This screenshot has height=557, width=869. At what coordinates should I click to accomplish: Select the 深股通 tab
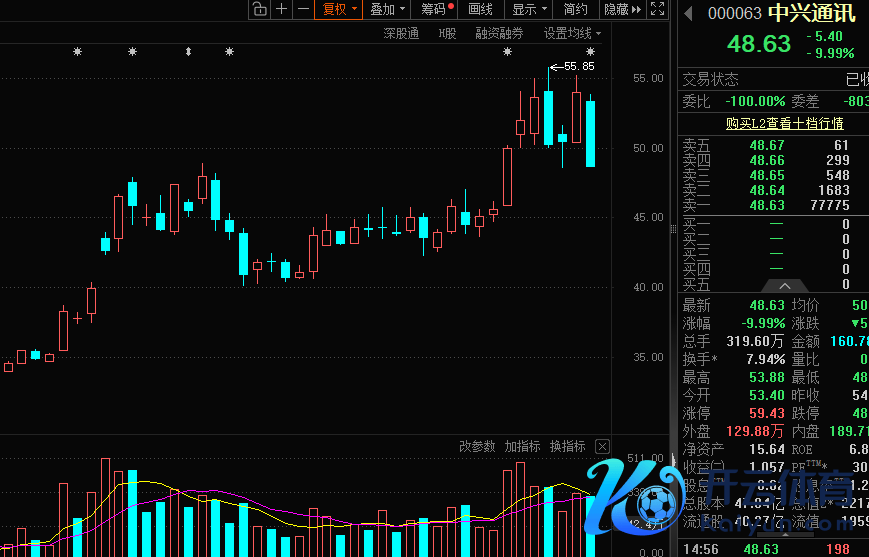click(x=401, y=33)
